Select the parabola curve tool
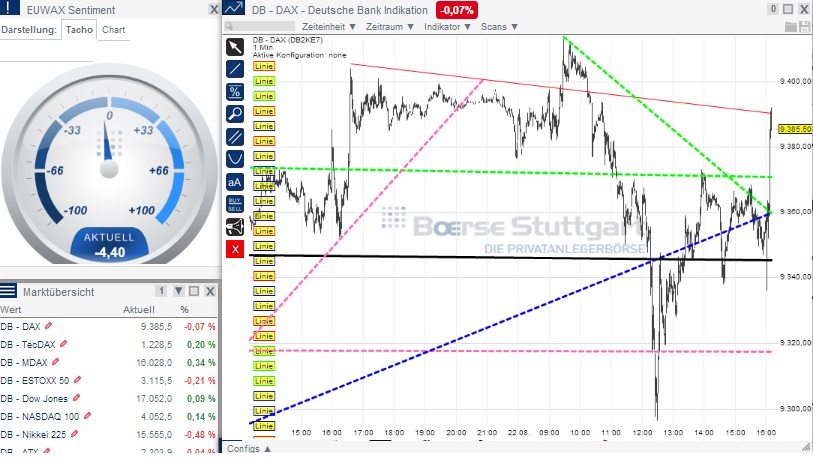 coord(235,159)
